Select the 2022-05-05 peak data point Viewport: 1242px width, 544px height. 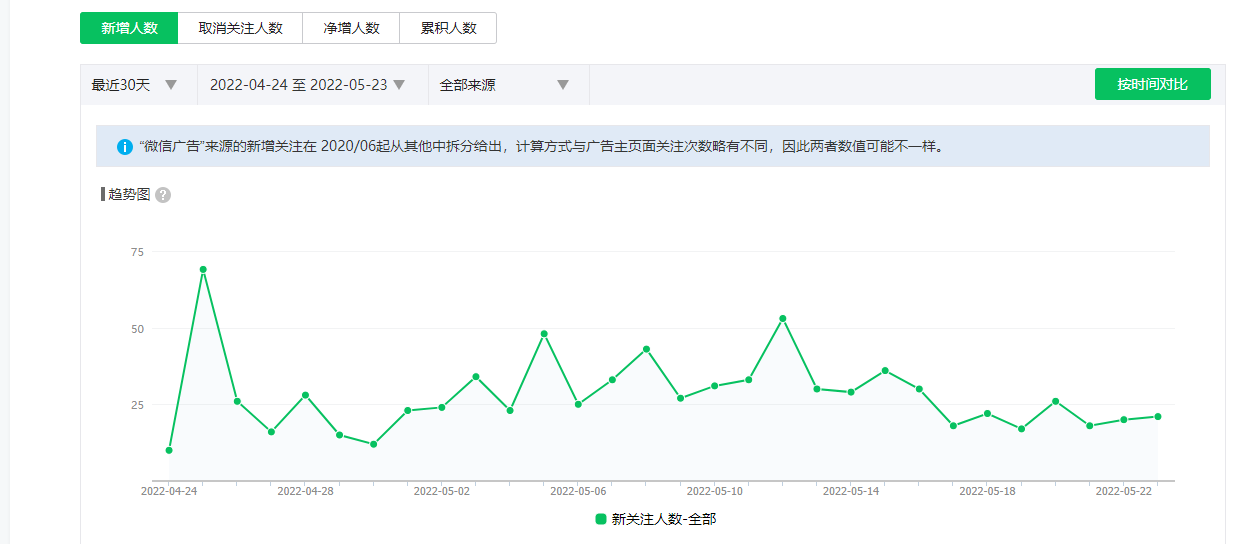(x=544, y=334)
